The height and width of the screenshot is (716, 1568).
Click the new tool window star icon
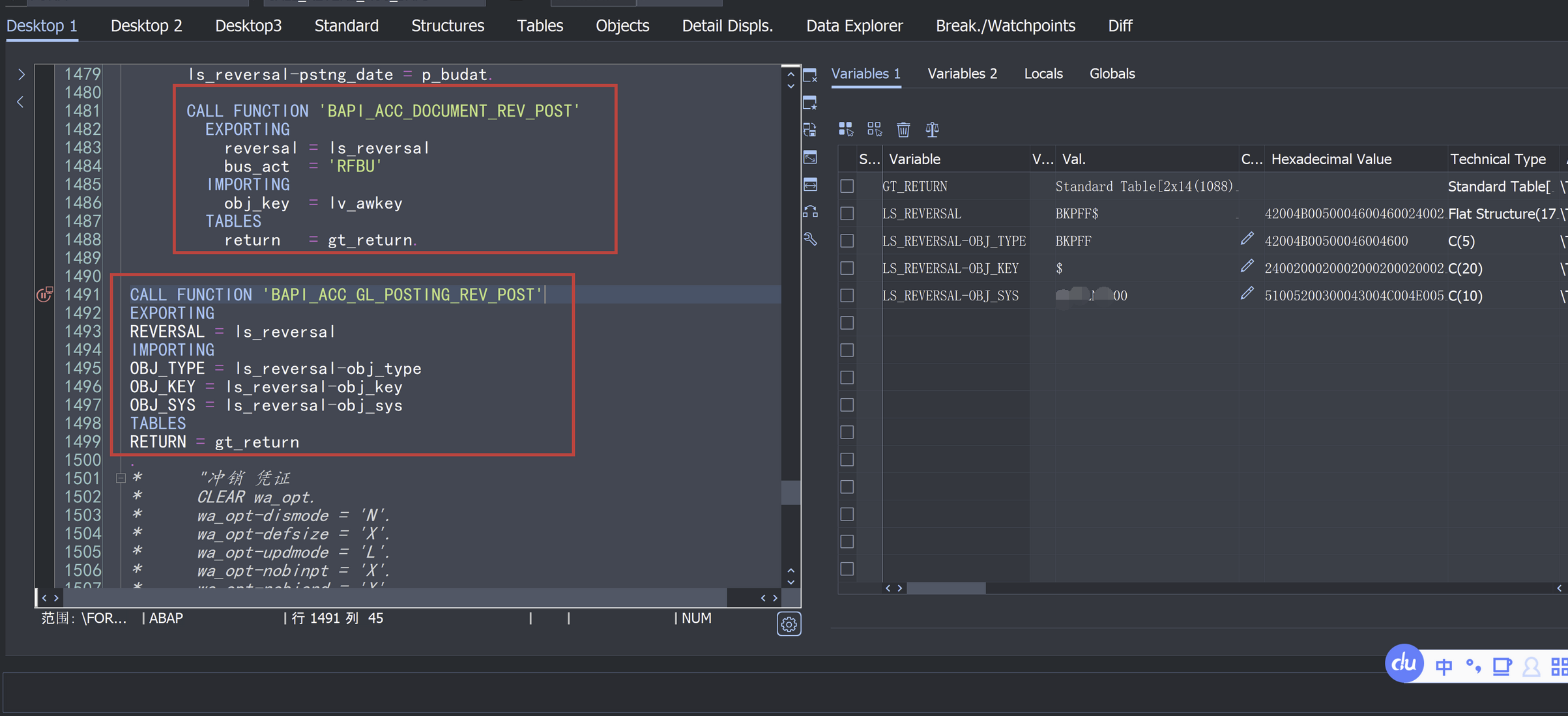[x=810, y=103]
